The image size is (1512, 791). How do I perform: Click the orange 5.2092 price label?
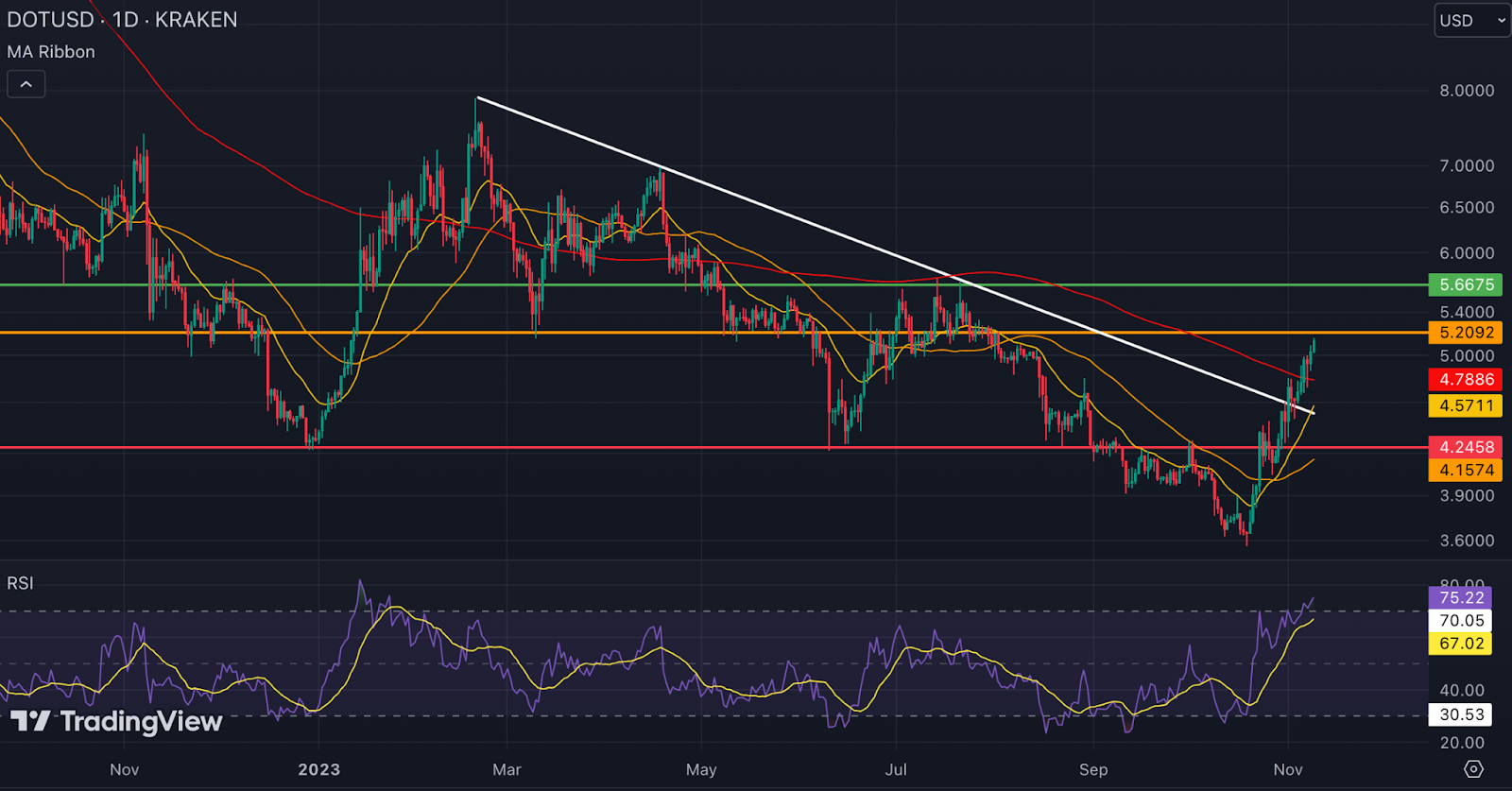1466,333
